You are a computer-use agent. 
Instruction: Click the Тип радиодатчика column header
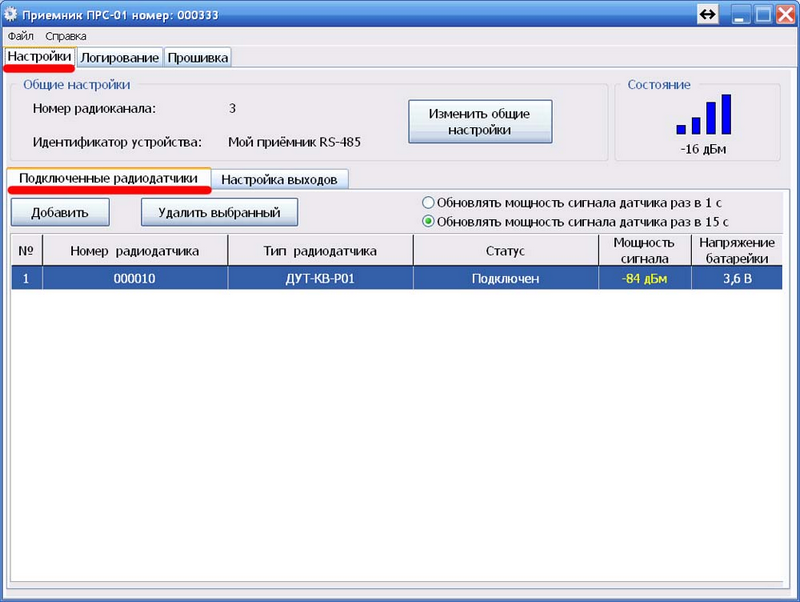320,250
